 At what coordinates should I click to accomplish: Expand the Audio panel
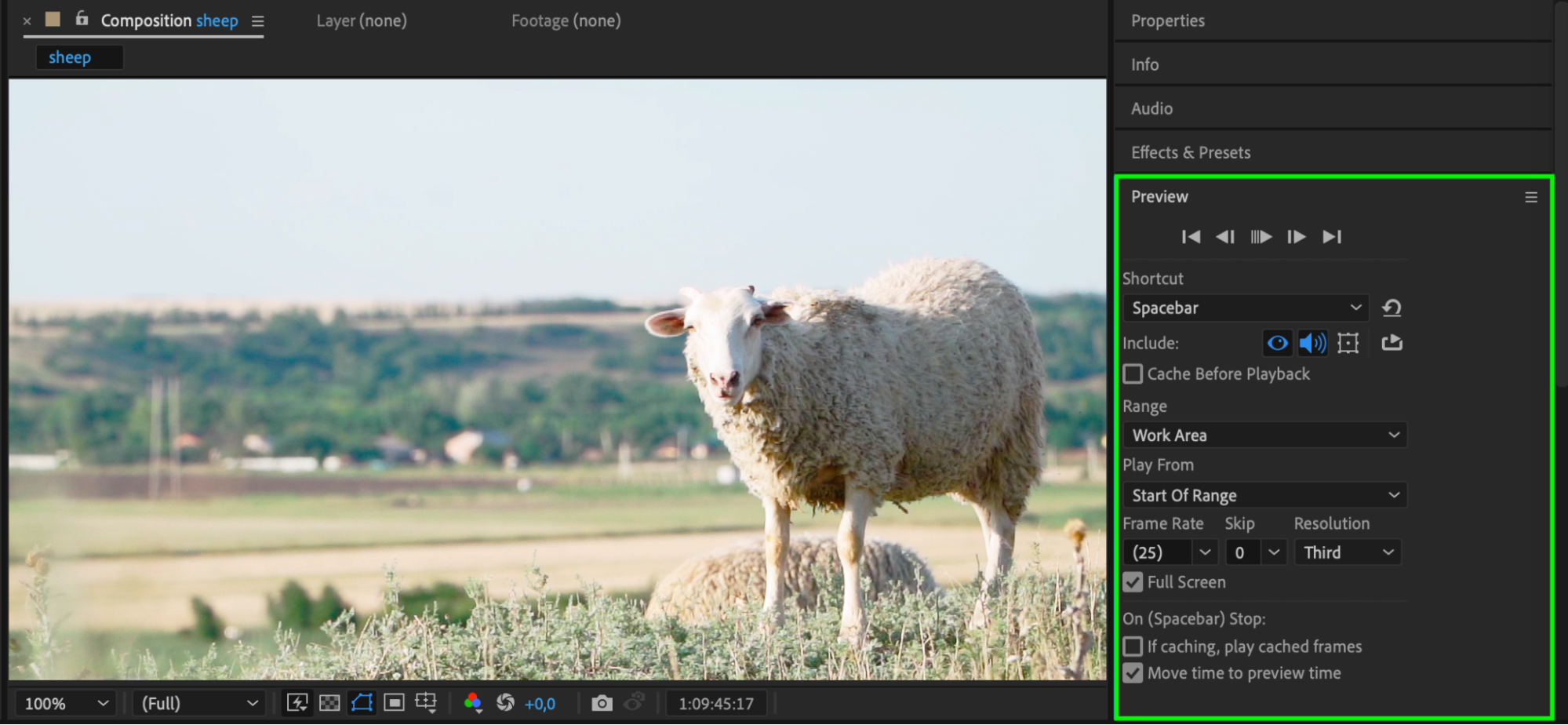[1151, 108]
